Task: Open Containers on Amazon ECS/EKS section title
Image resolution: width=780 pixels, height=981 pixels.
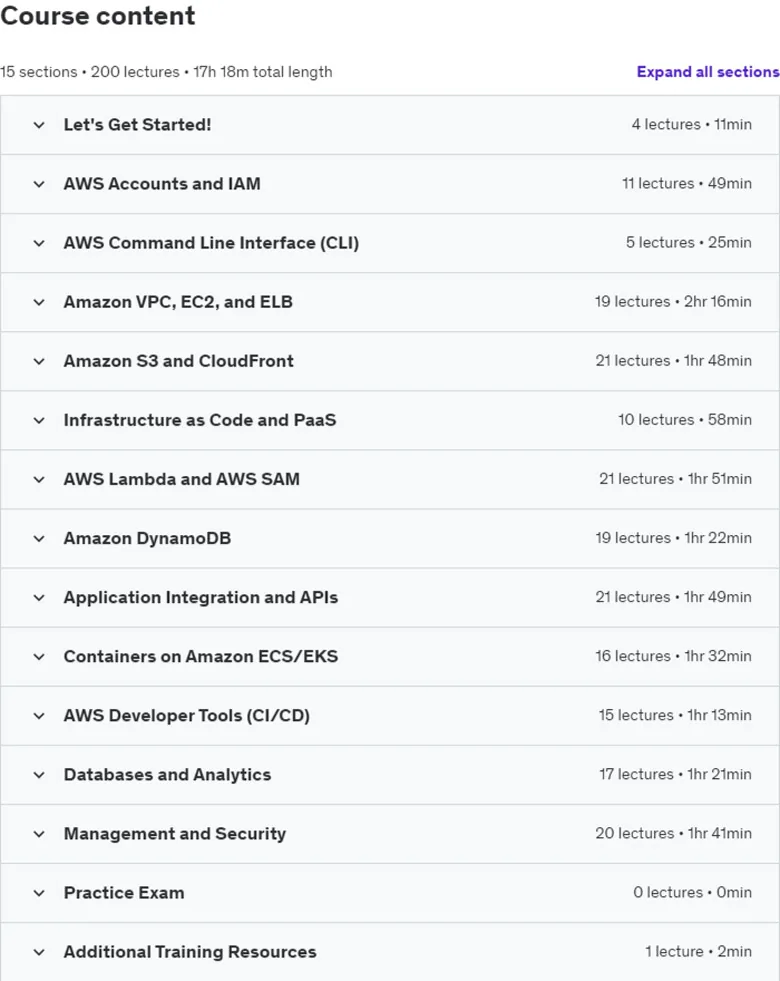Action: (x=201, y=656)
